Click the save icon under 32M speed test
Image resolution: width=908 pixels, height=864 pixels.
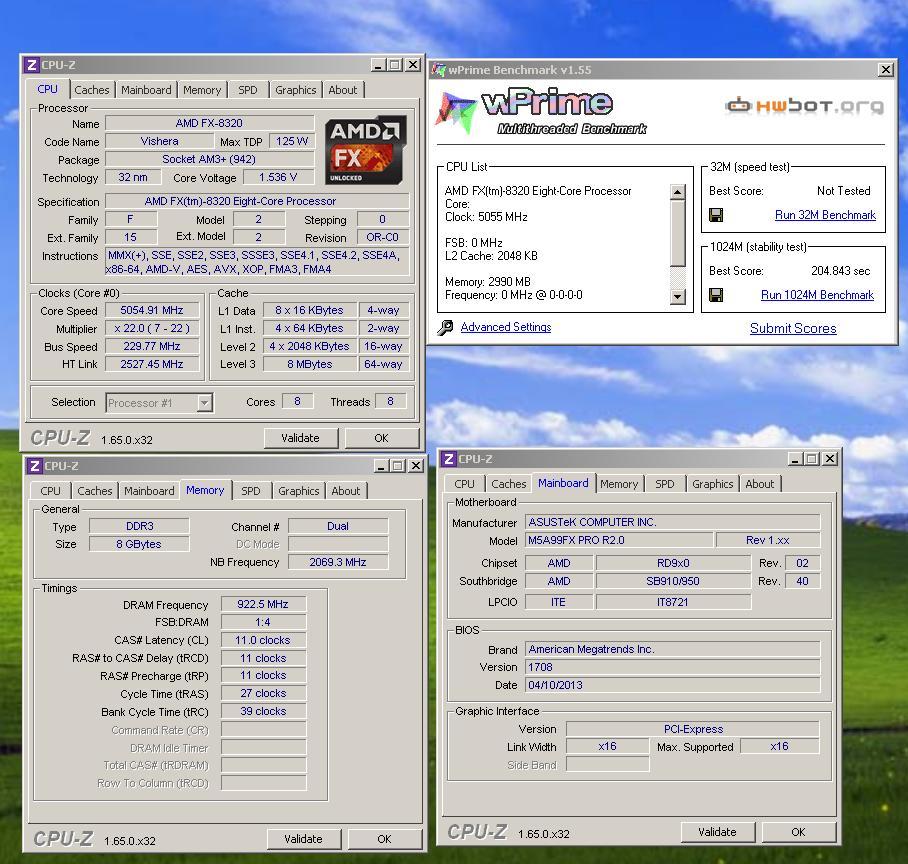coord(716,215)
